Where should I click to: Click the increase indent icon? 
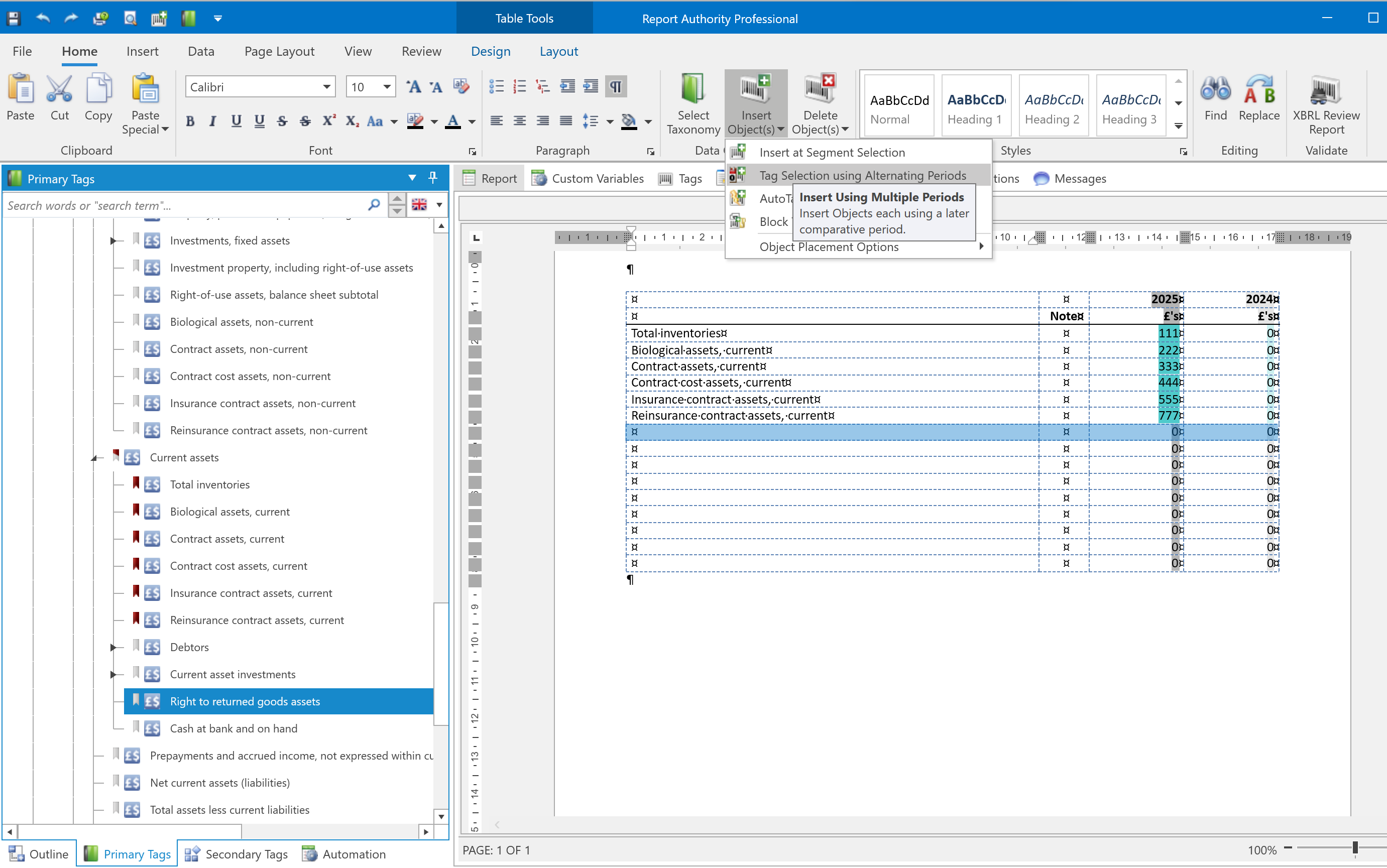pyautogui.click(x=591, y=87)
